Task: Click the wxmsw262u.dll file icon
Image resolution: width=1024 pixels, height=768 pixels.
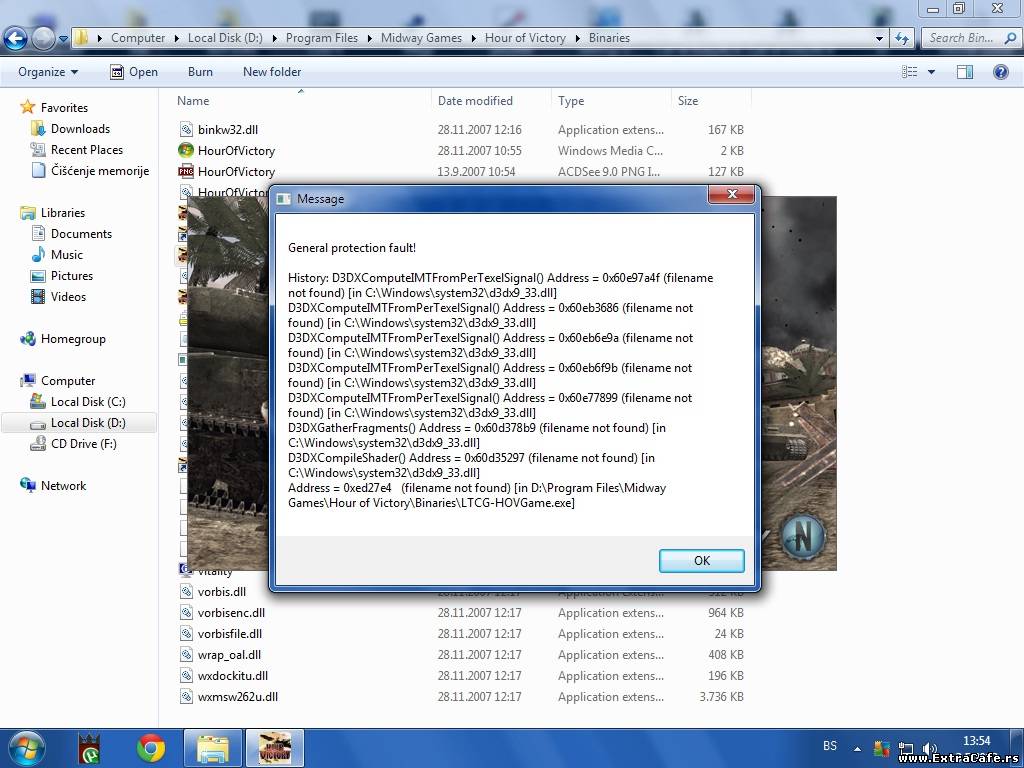Action: point(186,697)
